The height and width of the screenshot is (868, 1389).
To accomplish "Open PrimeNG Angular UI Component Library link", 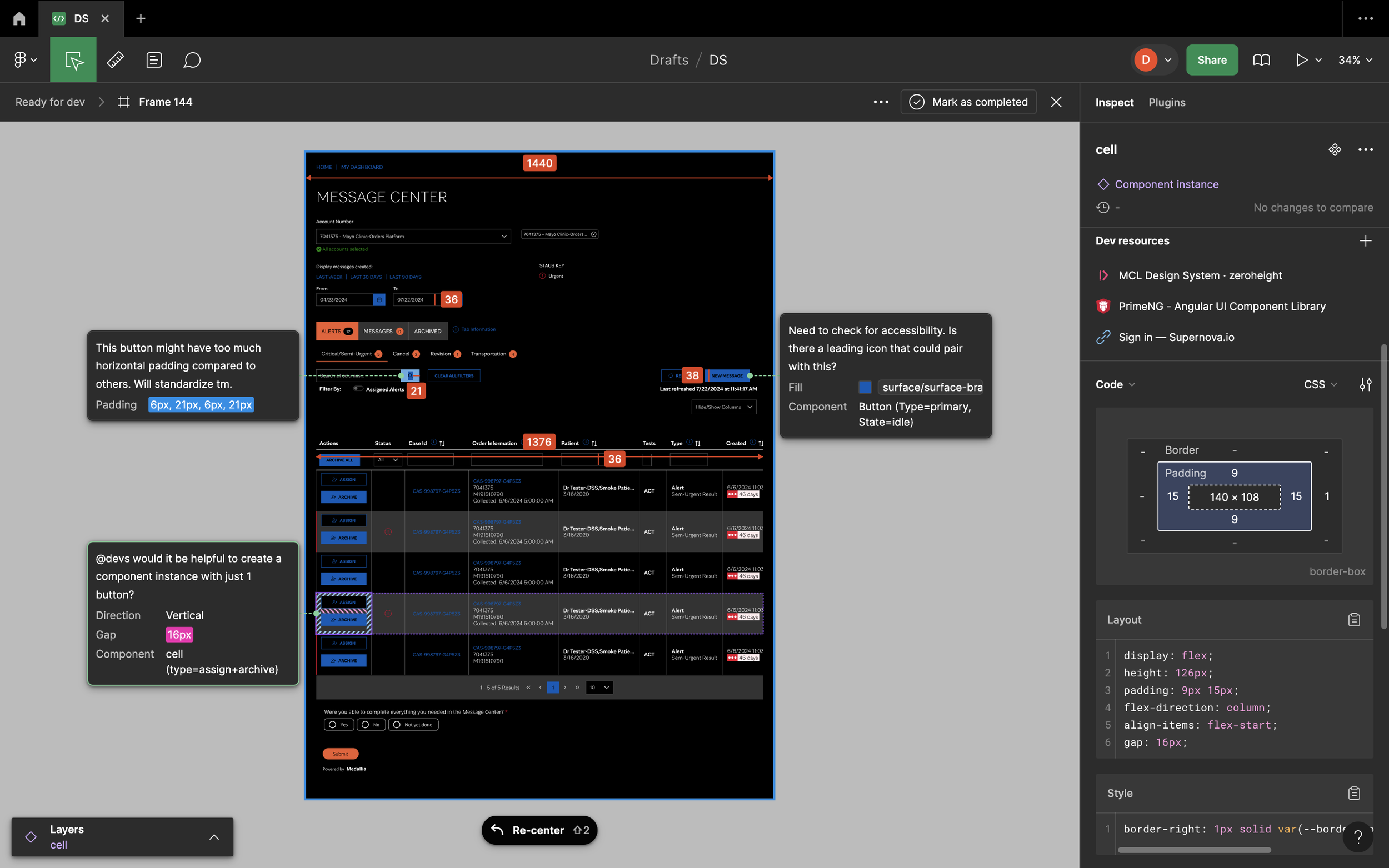I will [x=1221, y=306].
